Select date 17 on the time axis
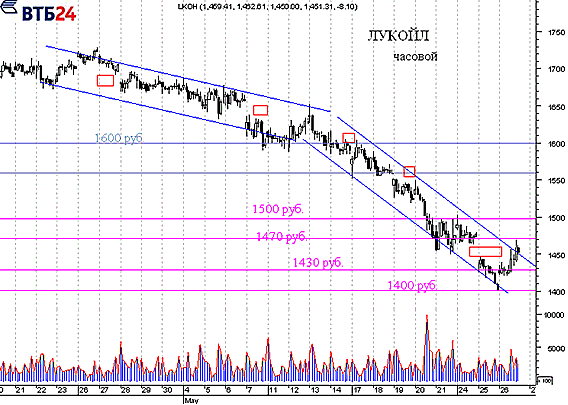The width and height of the screenshot is (568, 405). coord(358,391)
